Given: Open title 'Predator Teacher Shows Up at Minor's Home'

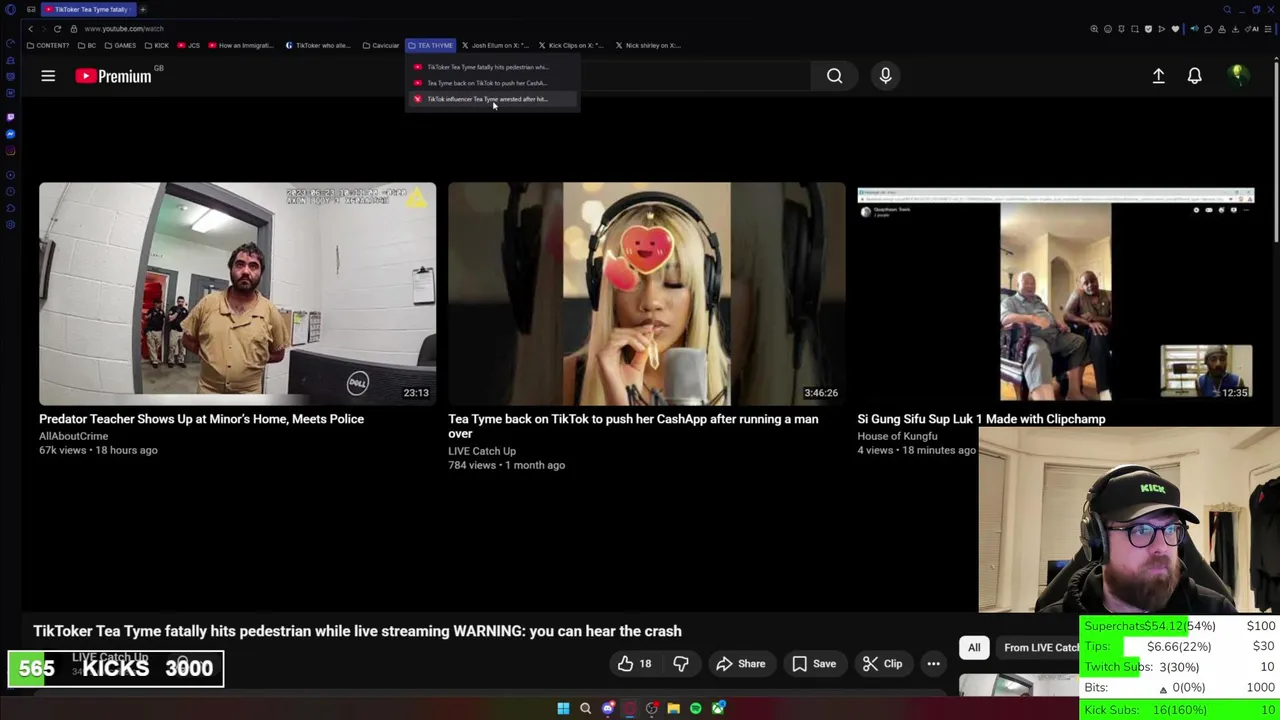Looking at the screenshot, I should click(x=201, y=419).
